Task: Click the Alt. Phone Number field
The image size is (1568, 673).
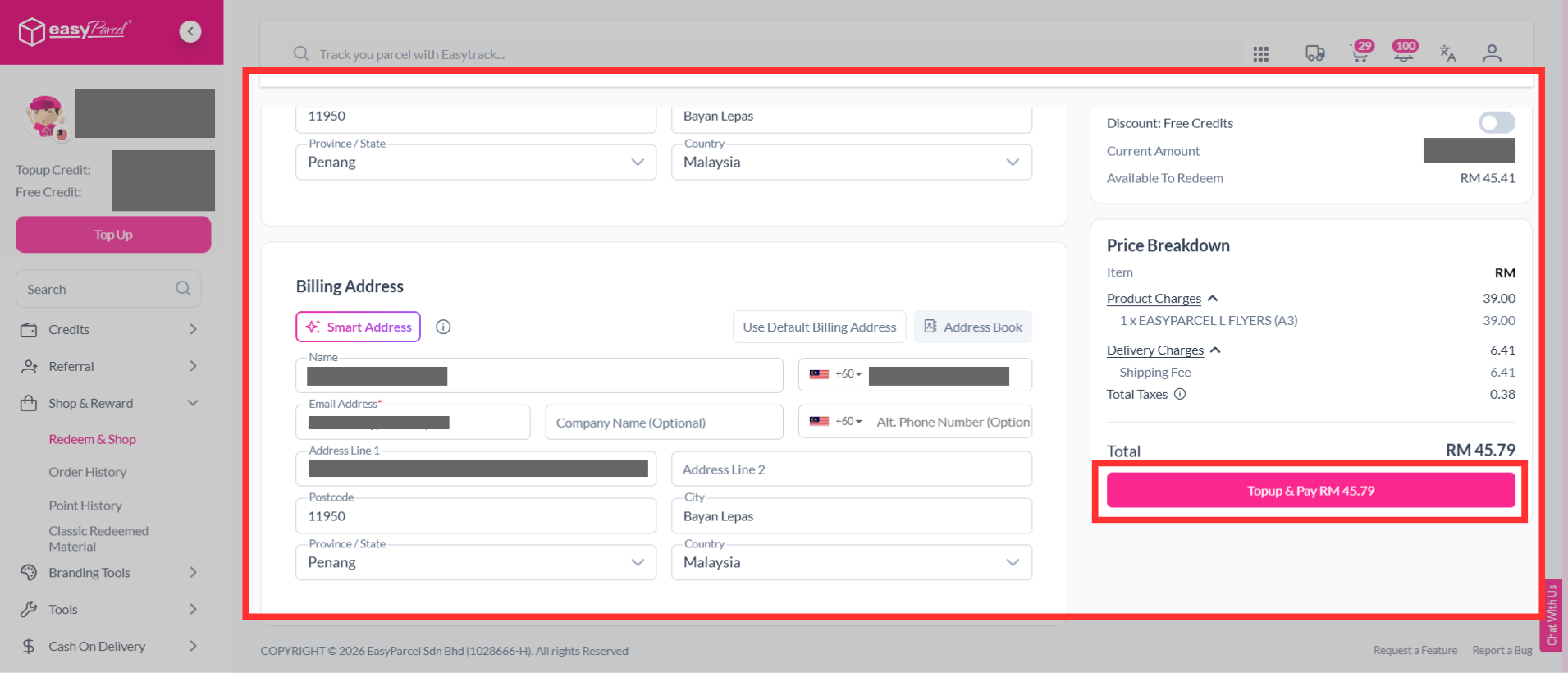Action: [953, 422]
